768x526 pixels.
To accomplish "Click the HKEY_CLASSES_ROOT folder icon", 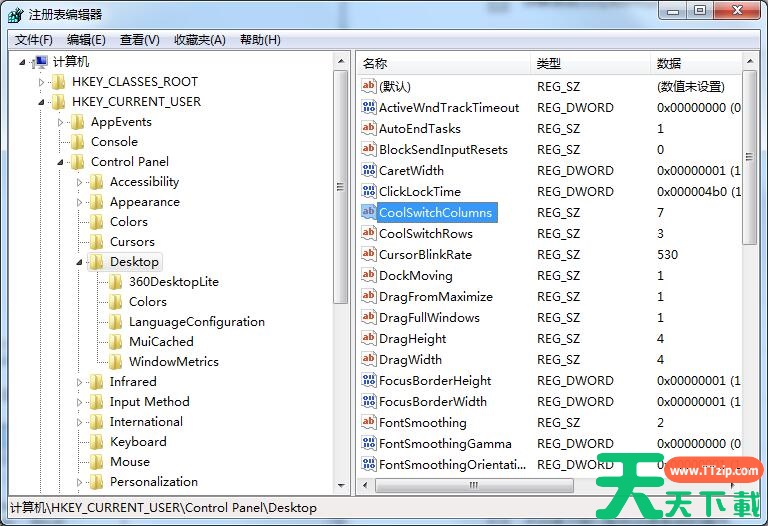I will click(58, 82).
